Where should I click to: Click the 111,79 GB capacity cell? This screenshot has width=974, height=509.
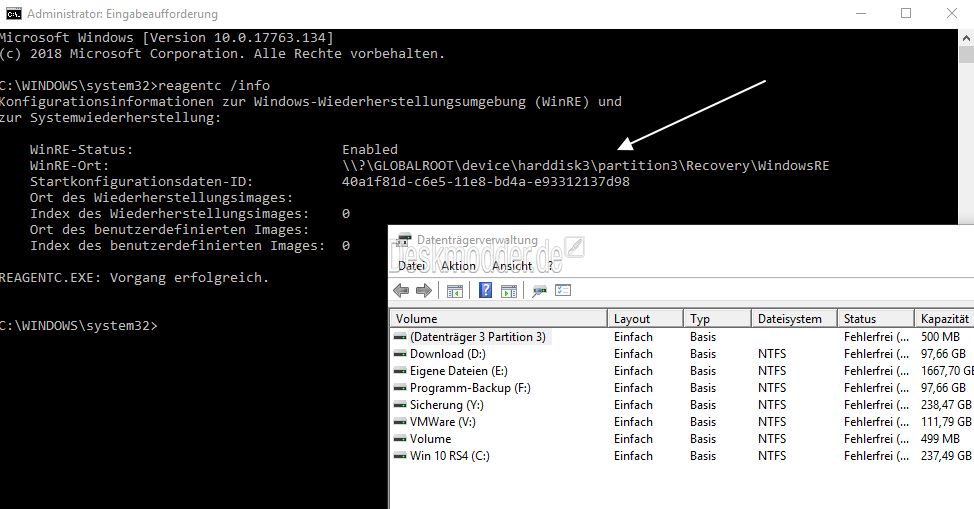tap(946, 421)
